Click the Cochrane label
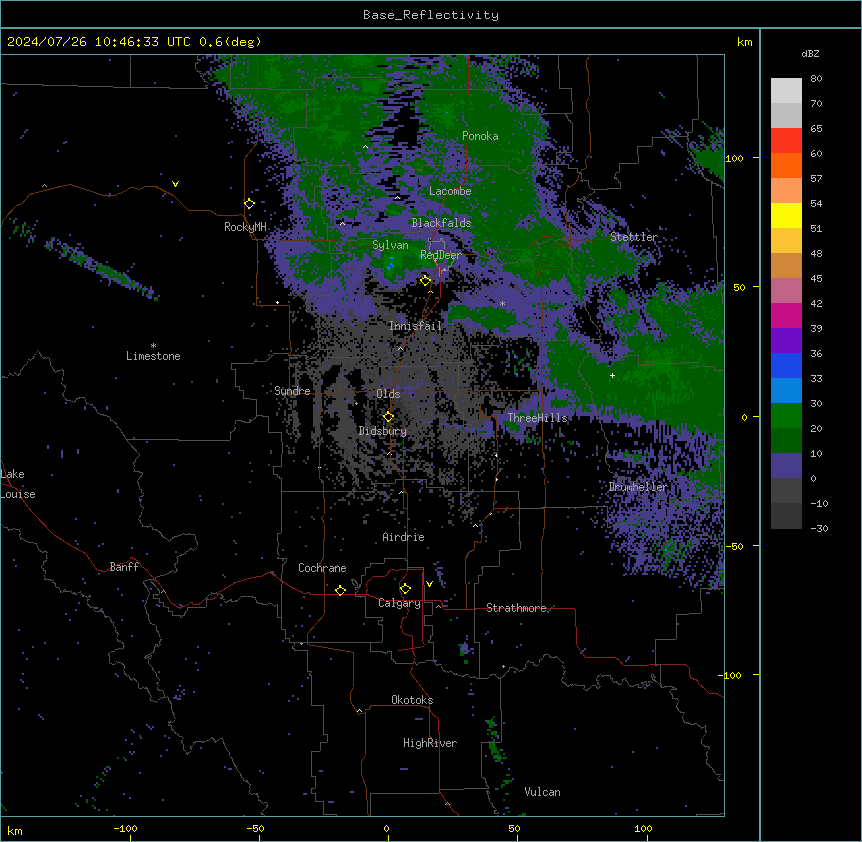The image size is (862, 842). pyautogui.click(x=322, y=568)
